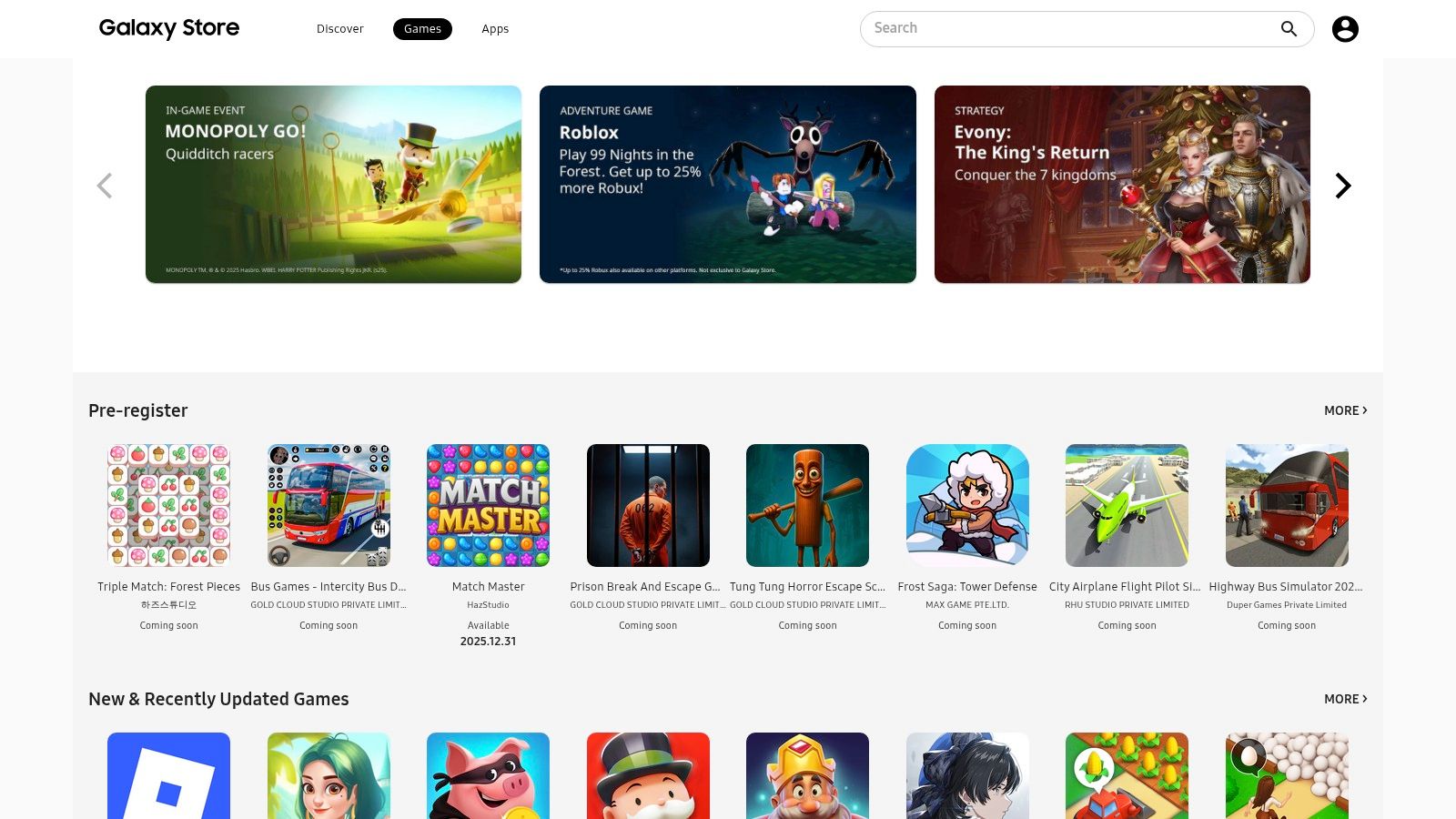Open Match Master game icon
Screen dimensions: 1456x819
[x=488, y=505]
